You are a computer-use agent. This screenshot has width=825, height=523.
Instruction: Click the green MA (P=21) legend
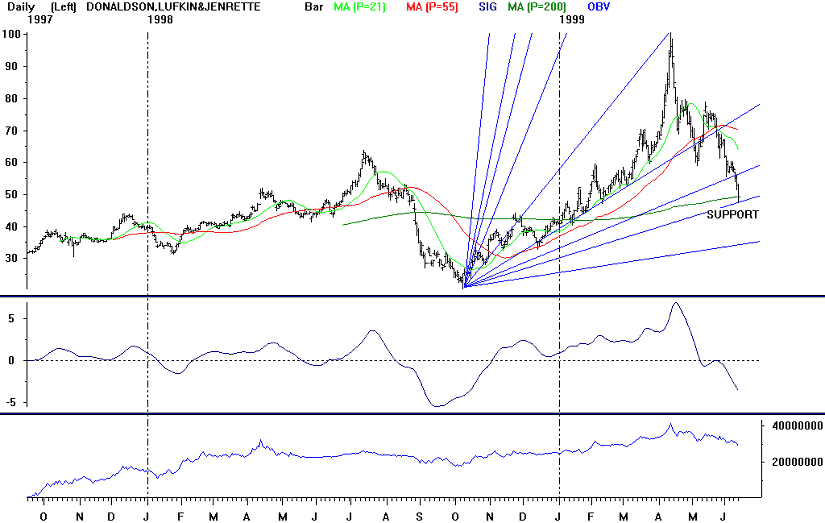[x=359, y=7]
